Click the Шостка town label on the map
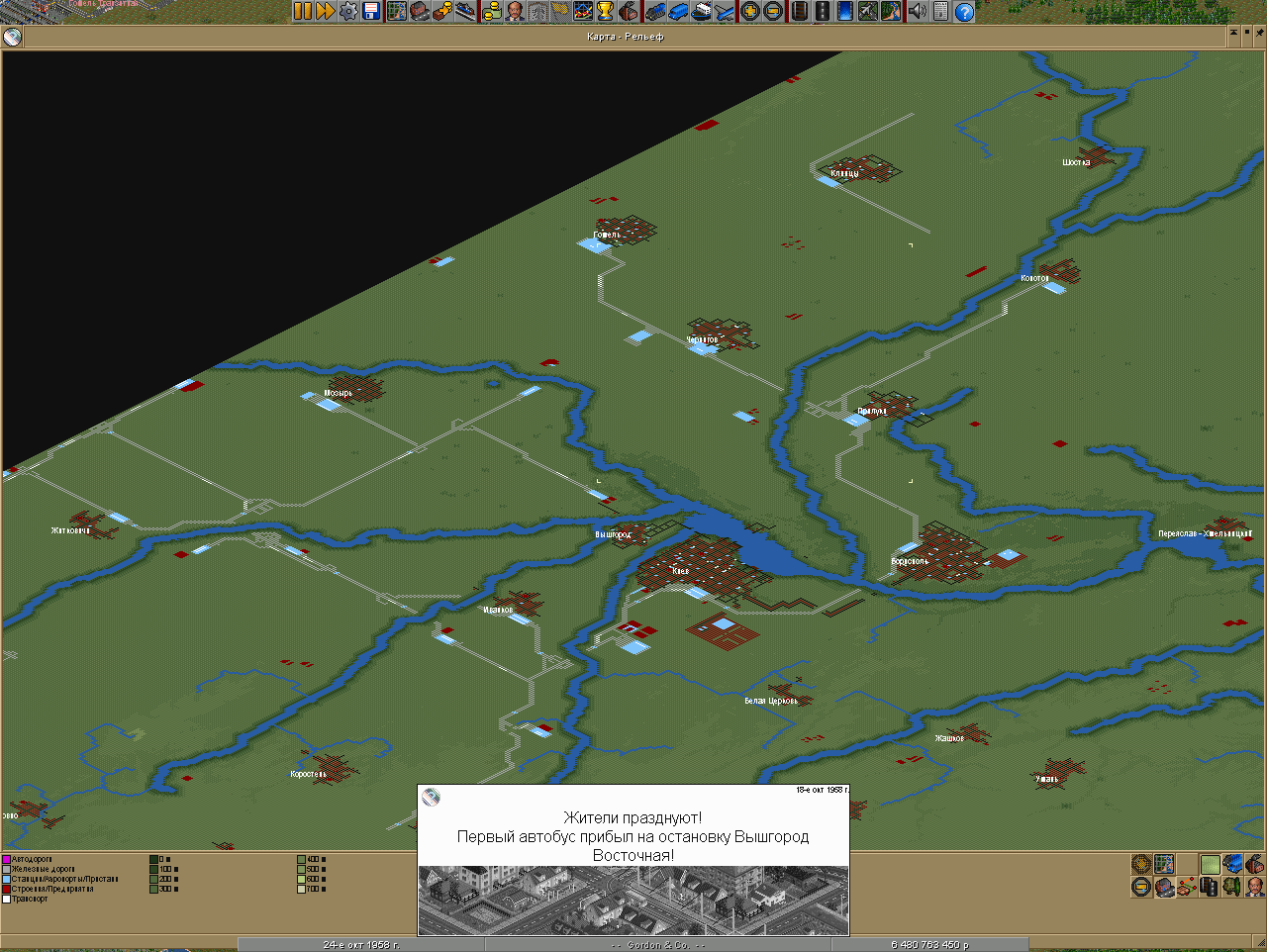Image resolution: width=1267 pixels, height=952 pixels. [x=1076, y=162]
